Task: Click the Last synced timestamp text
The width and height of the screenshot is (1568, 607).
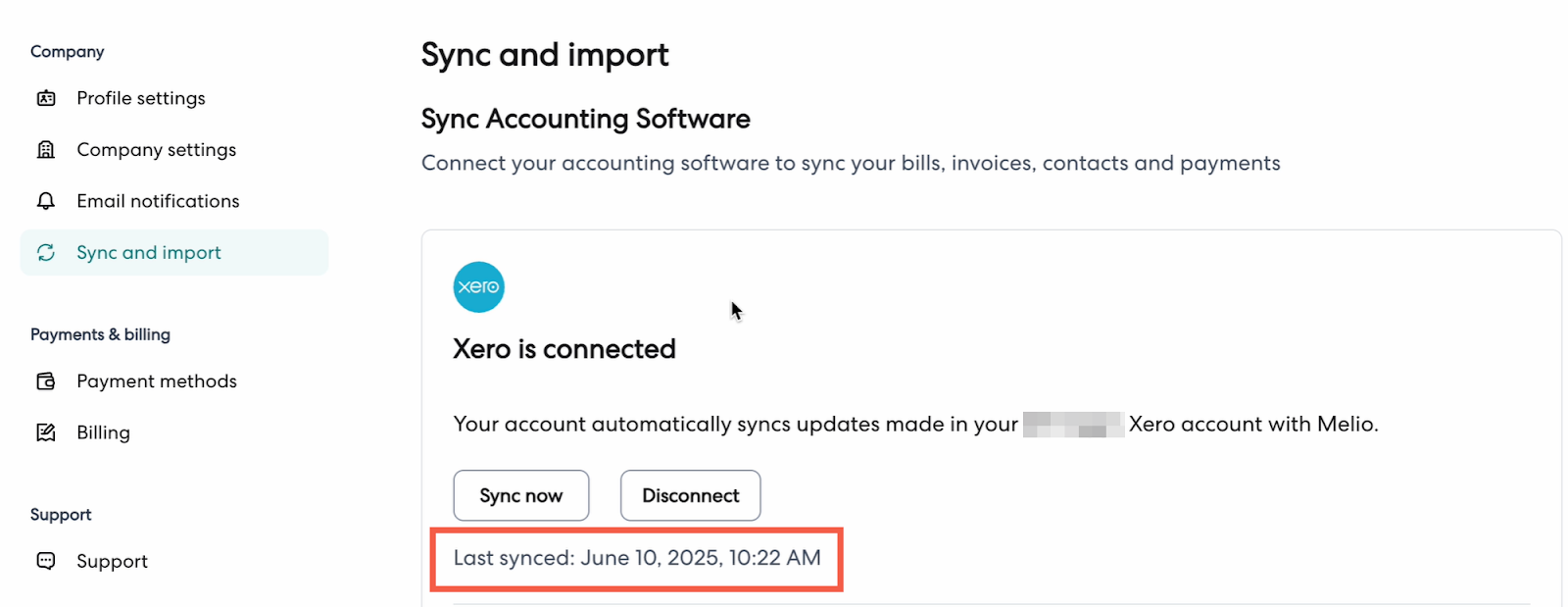Action: [637, 558]
